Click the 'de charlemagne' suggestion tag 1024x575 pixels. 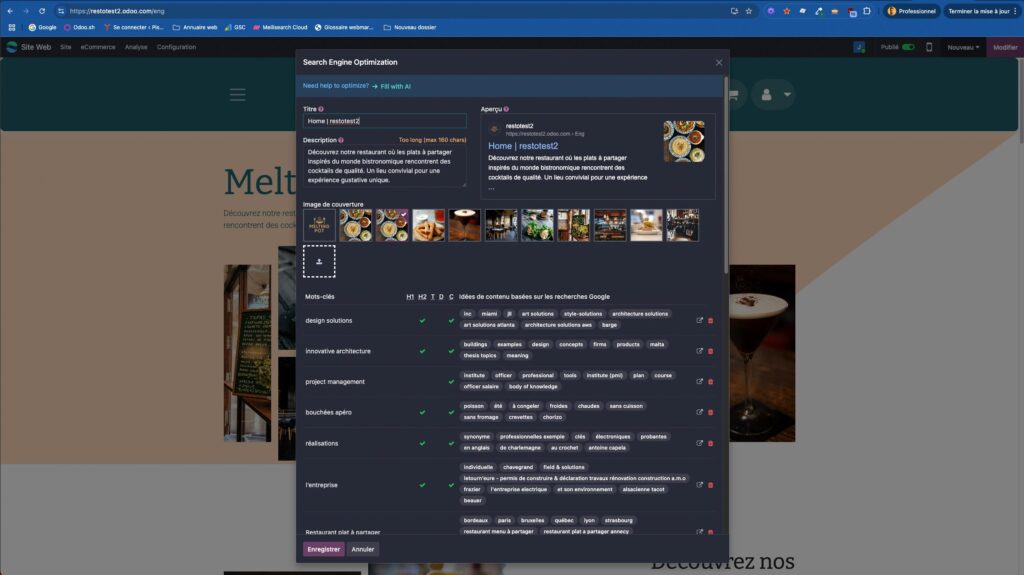point(520,448)
